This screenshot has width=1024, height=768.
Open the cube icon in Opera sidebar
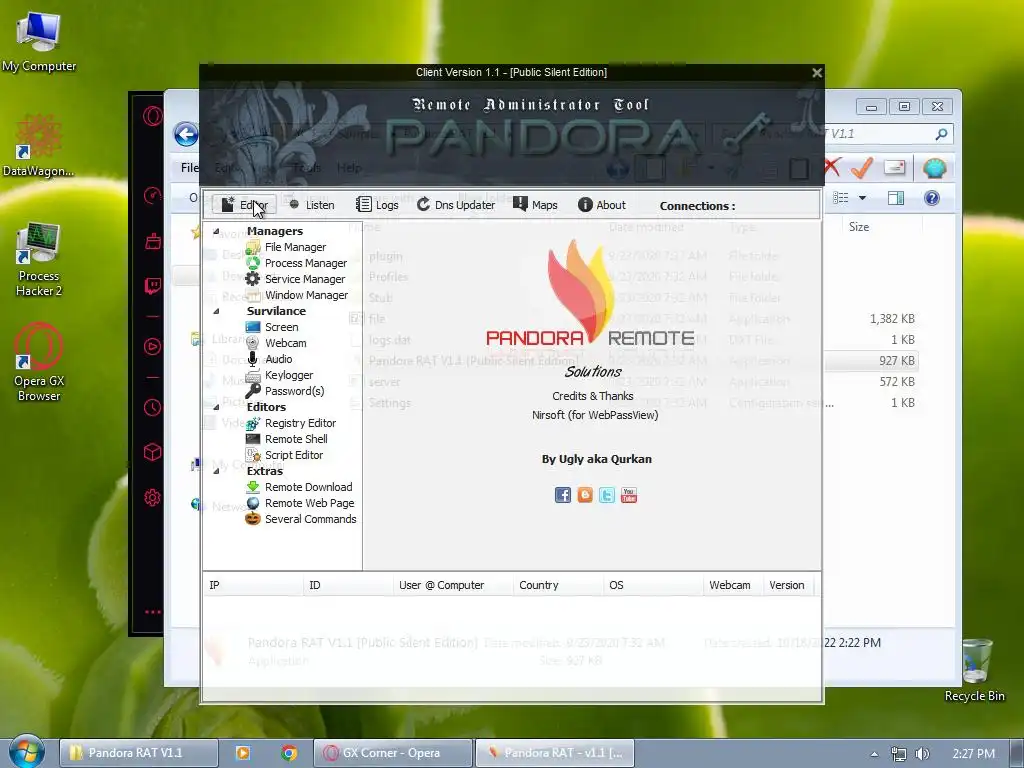pos(153,452)
